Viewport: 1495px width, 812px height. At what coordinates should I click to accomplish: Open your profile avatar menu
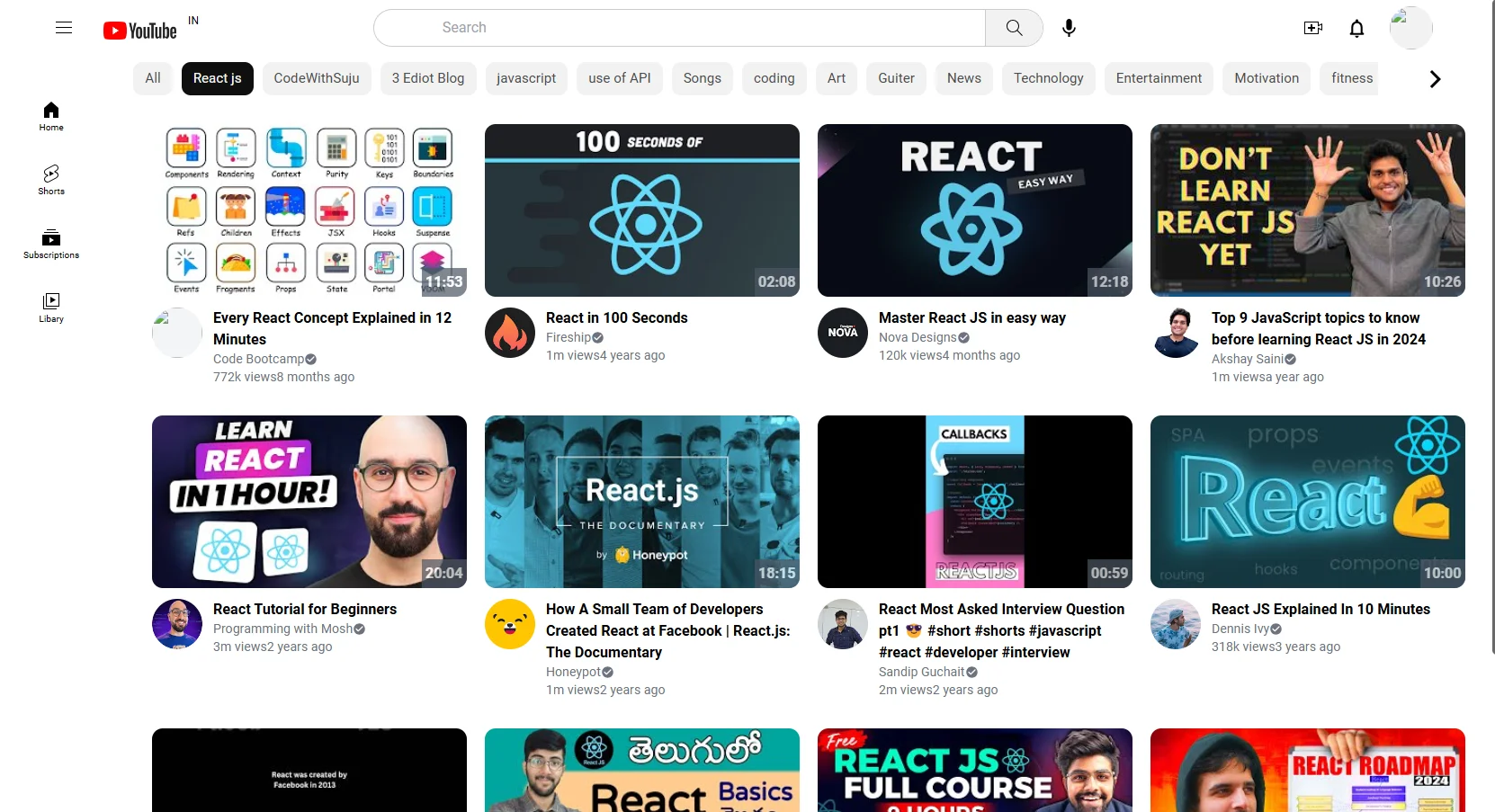(x=1410, y=28)
